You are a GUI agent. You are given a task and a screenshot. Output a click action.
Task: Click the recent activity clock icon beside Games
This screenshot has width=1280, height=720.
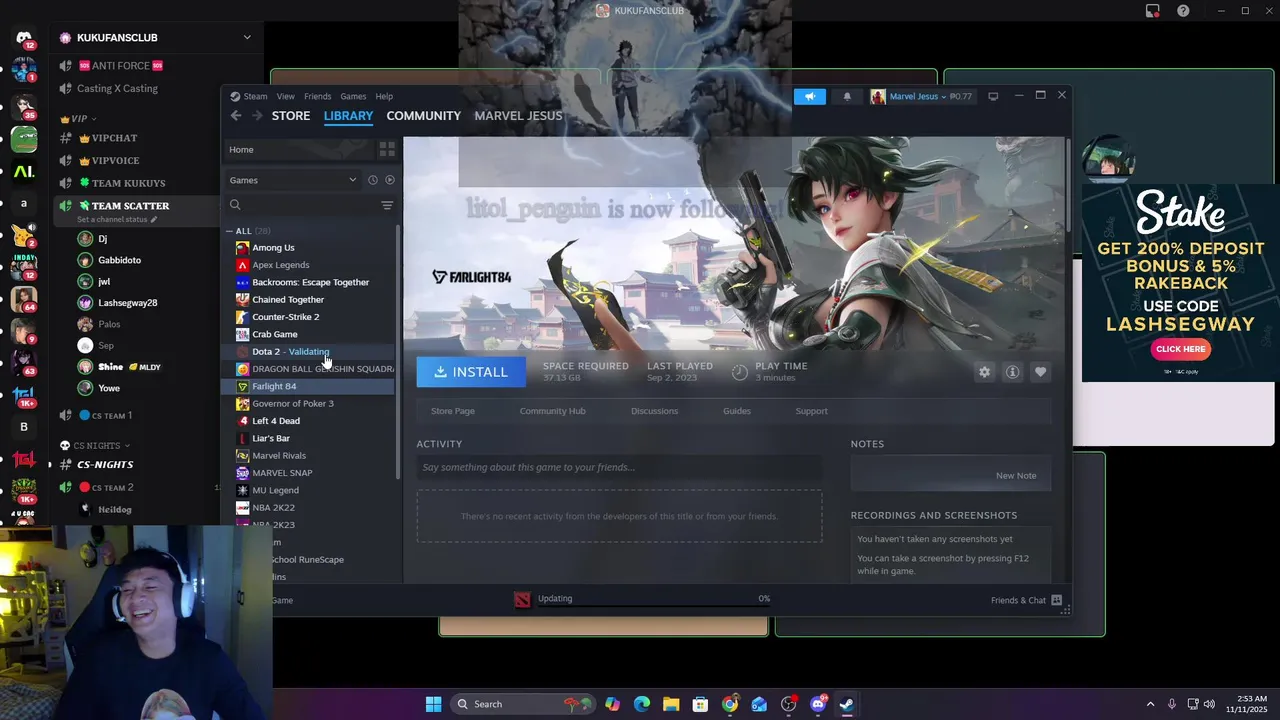click(x=372, y=180)
